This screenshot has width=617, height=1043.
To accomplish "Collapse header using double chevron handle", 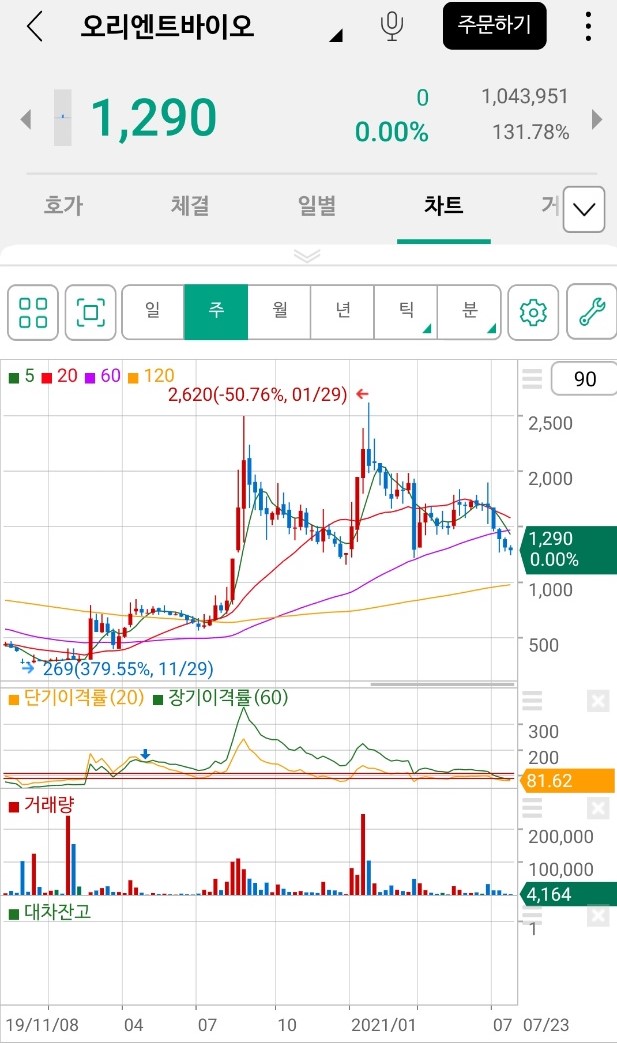I will [307, 256].
